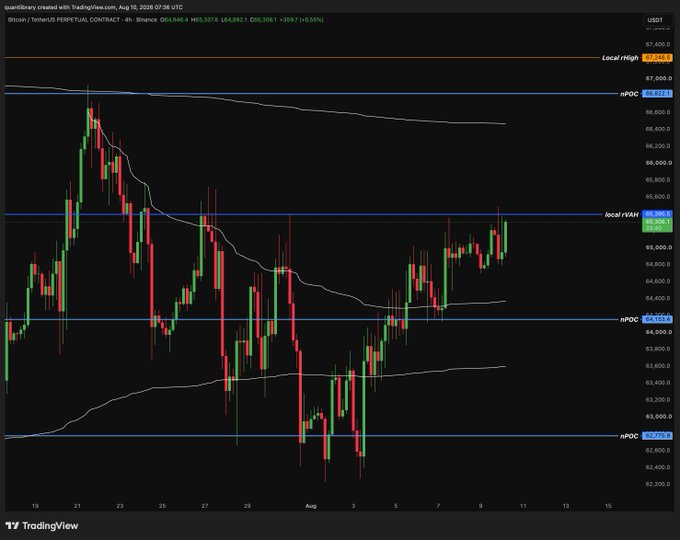Click the green current price tag 65,306.1

tap(657, 225)
